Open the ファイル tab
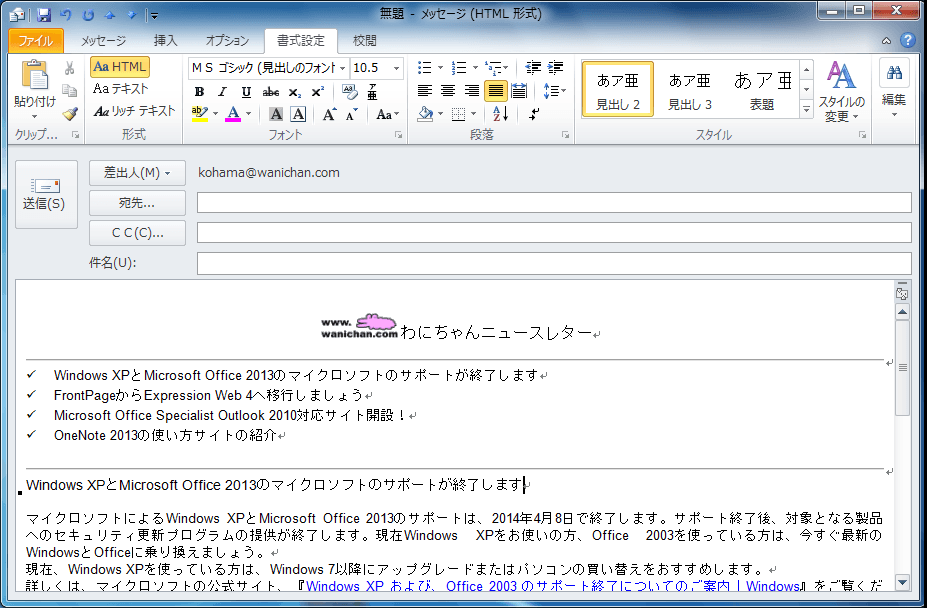927x608 pixels. click(35, 40)
